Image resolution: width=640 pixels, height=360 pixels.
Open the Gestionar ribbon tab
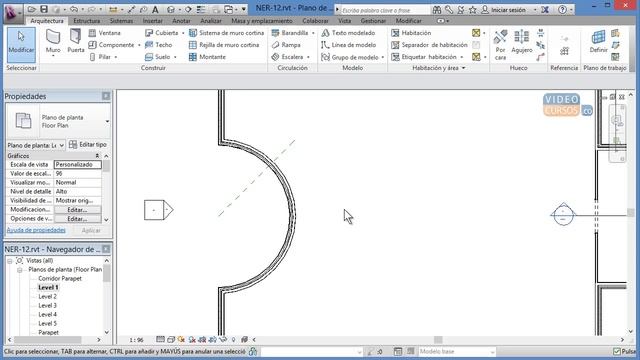coord(373,21)
